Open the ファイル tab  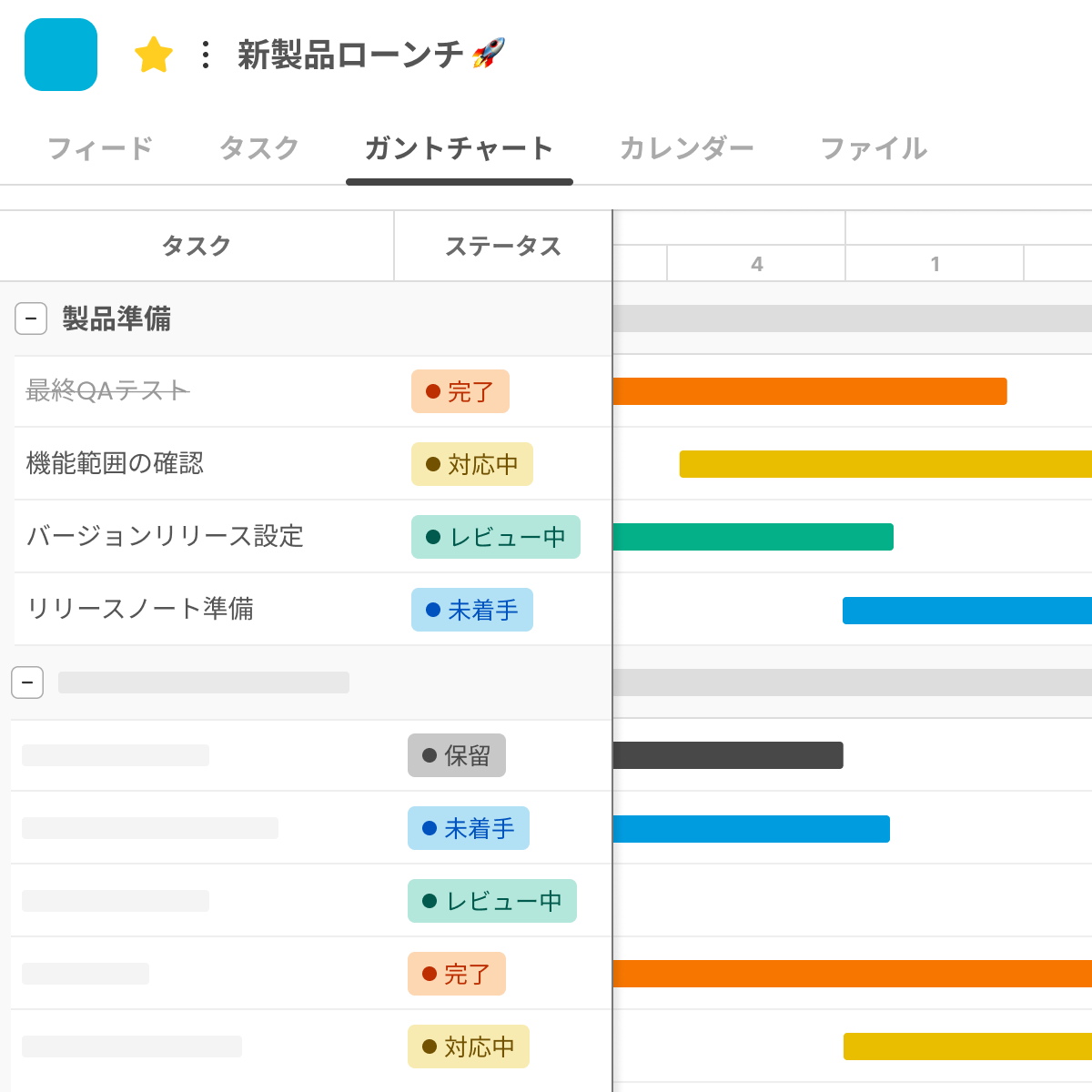(874, 148)
